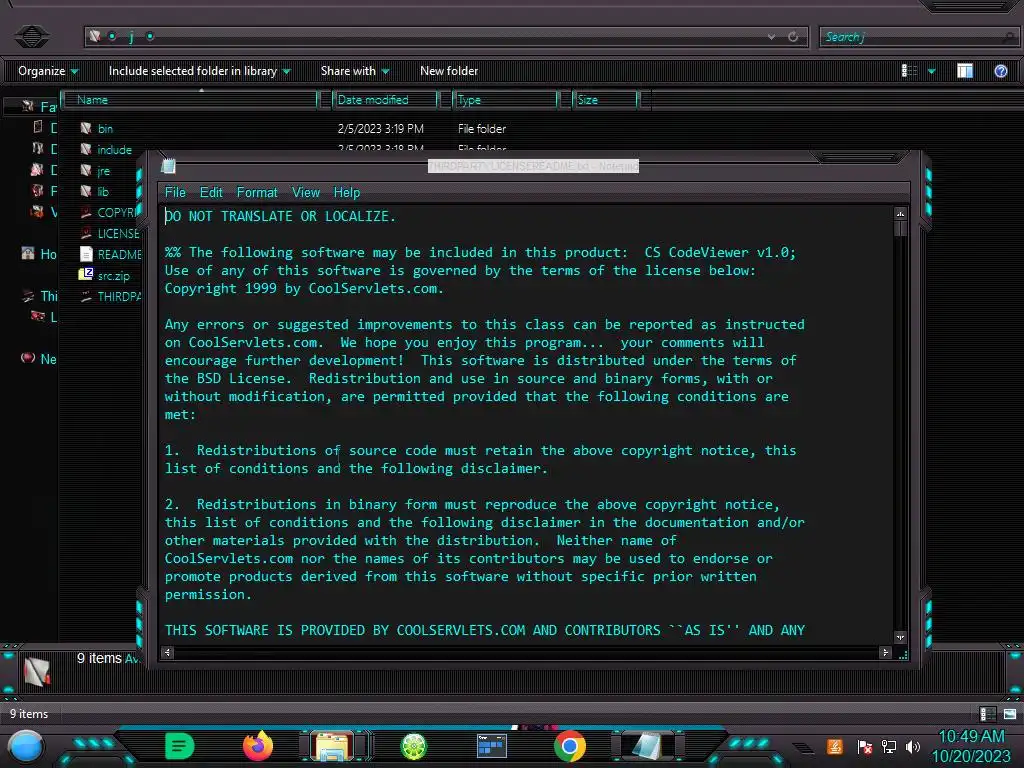Open the blue window-grid taskbar app
Screen dimensions: 1024x768
tap(491, 746)
